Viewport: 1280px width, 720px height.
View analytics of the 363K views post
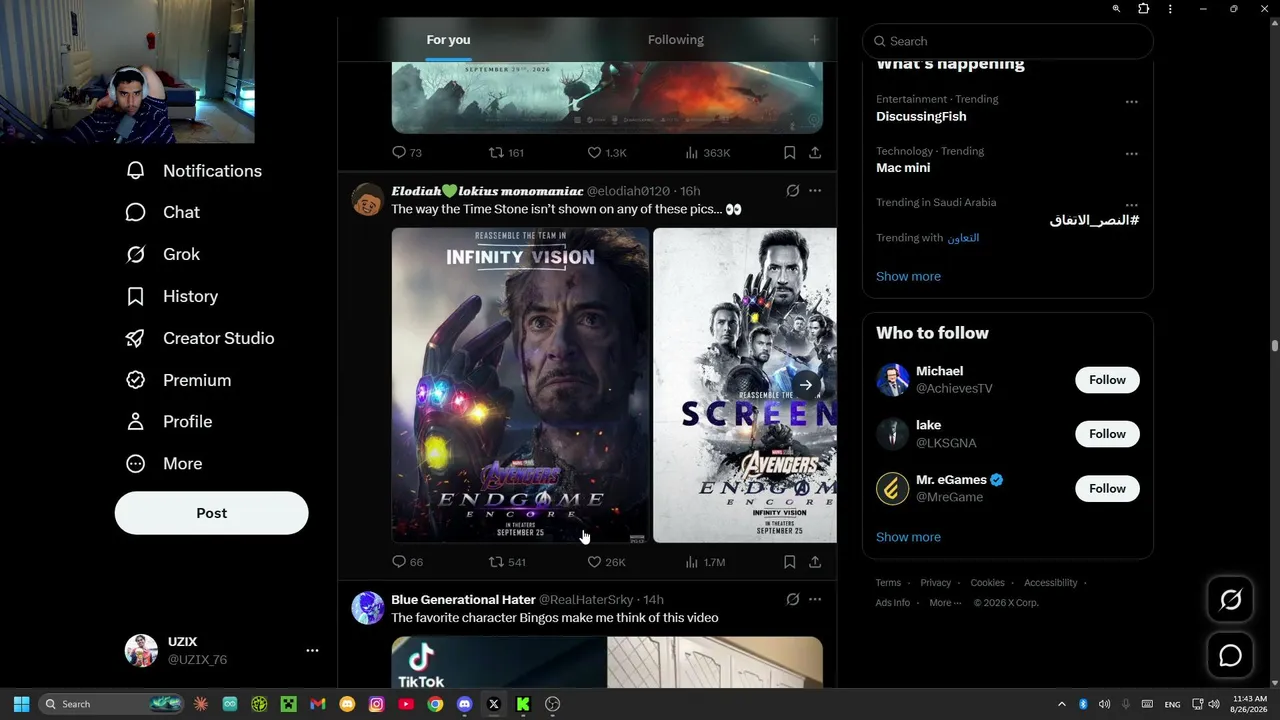point(707,153)
